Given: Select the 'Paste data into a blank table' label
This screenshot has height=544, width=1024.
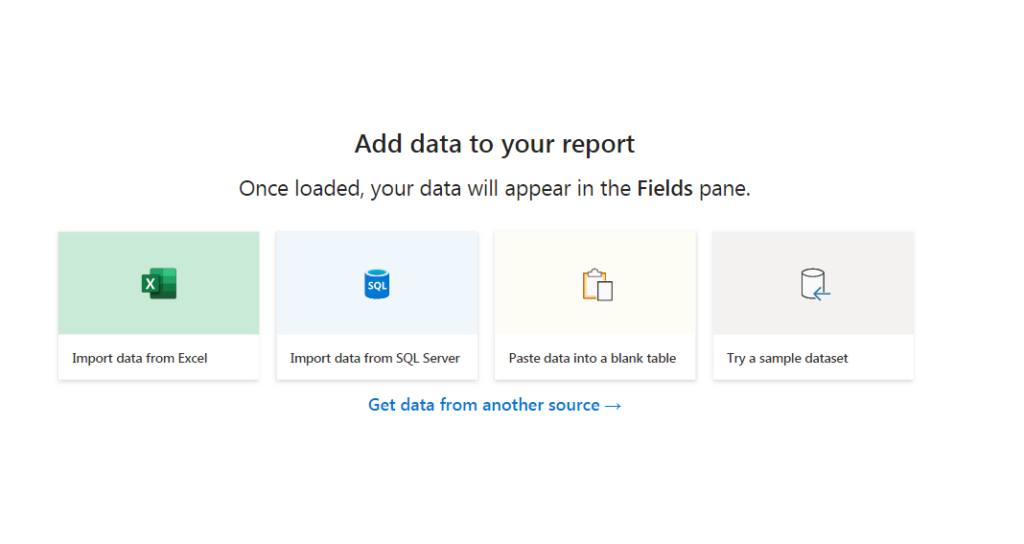Looking at the screenshot, I should (x=592, y=358).
